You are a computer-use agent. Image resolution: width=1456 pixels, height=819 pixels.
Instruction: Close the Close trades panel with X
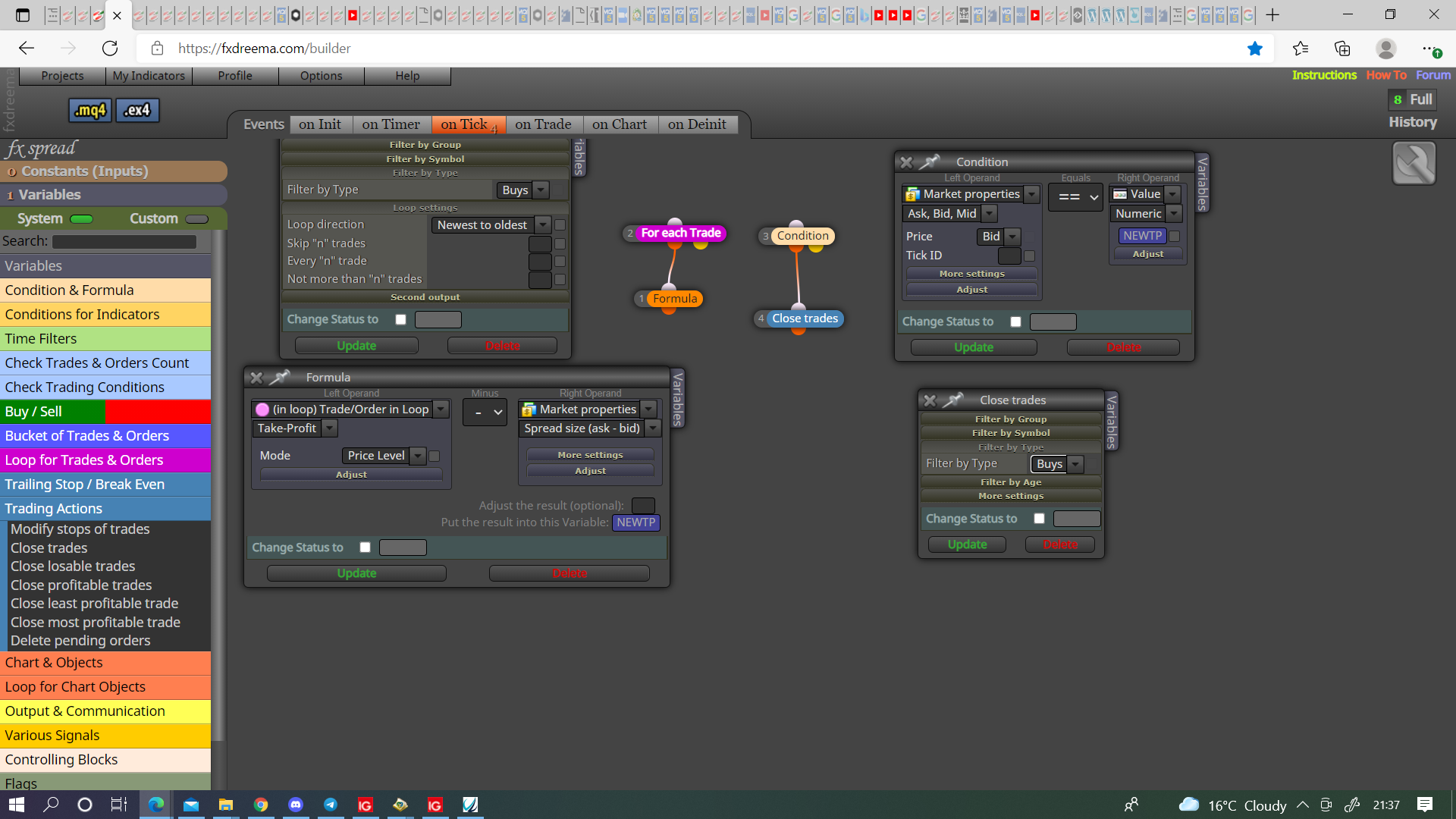(930, 400)
